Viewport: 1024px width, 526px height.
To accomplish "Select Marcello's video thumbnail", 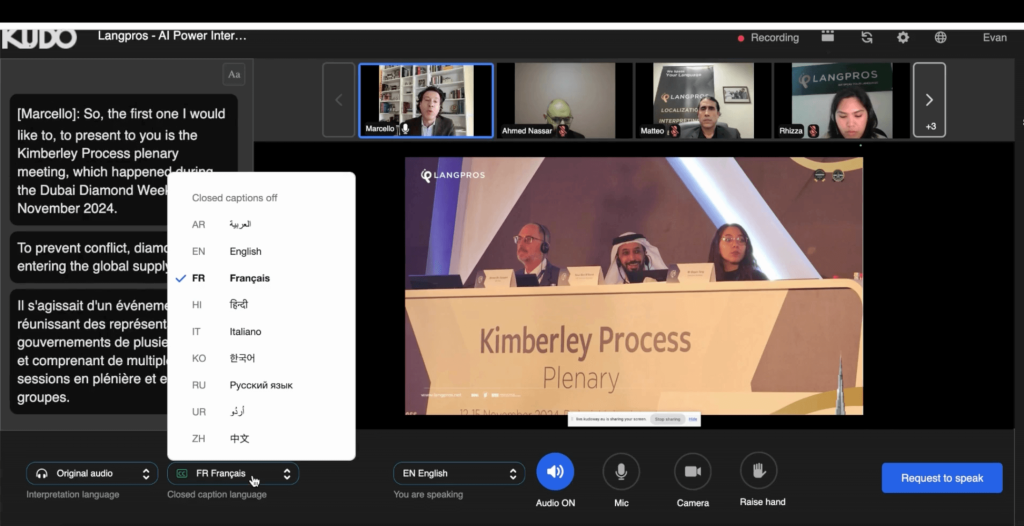I will pos(426,100).
